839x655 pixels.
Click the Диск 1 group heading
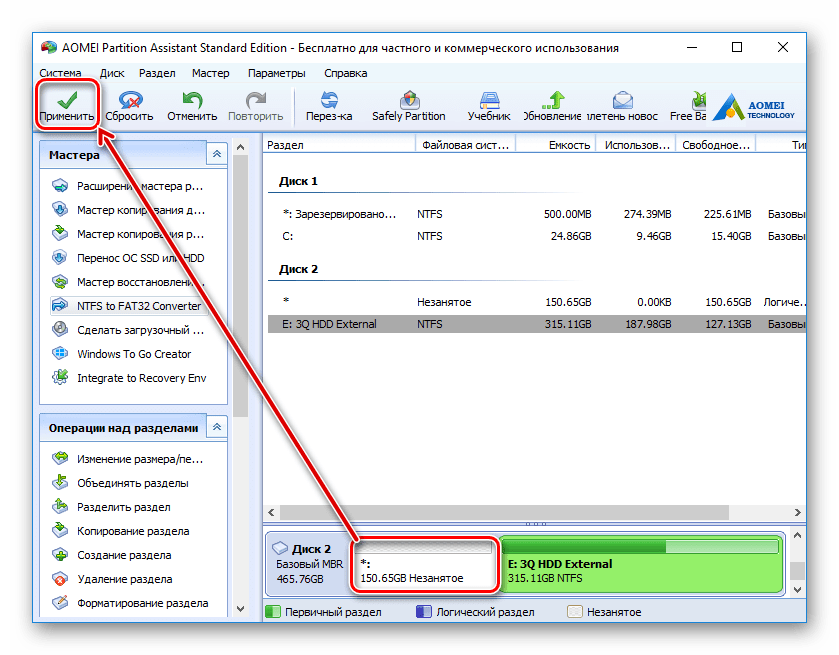(298, 181)
